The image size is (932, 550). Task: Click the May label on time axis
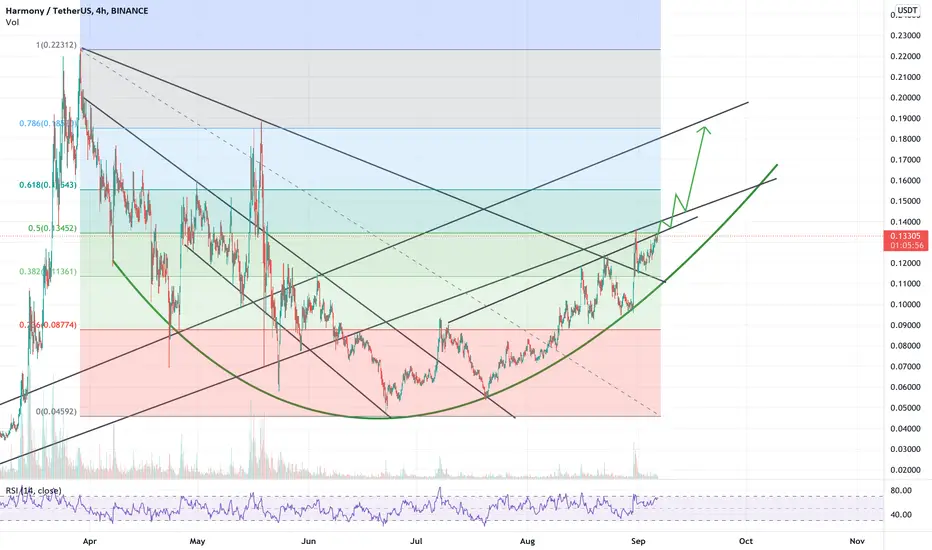click(x=197, y=541)
